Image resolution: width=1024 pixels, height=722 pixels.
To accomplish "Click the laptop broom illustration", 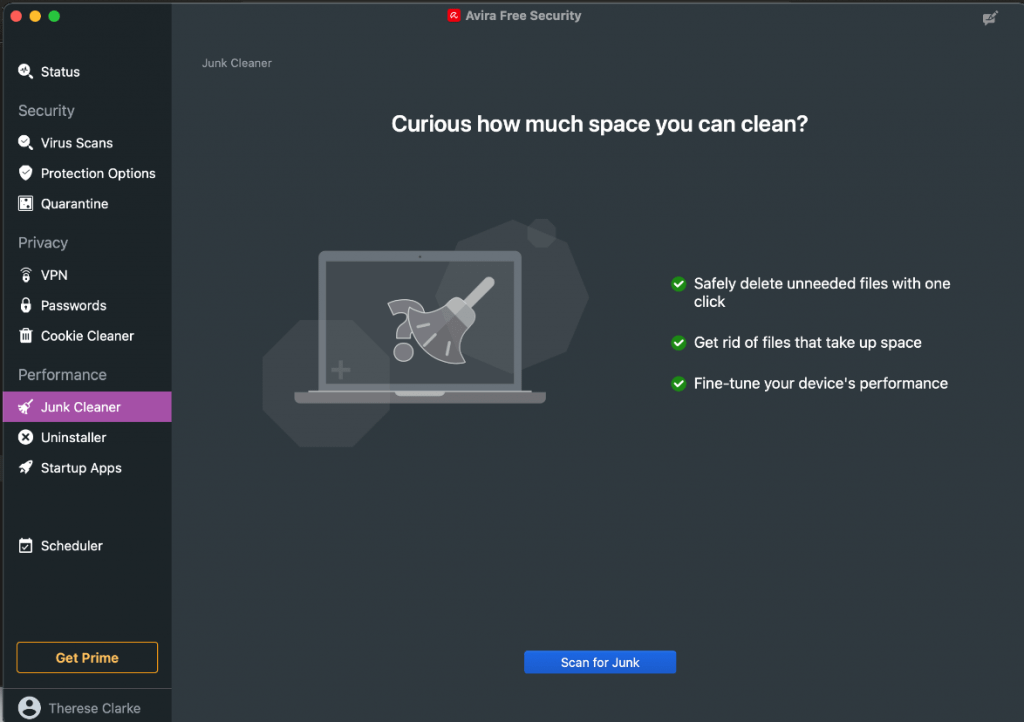I will click(x=425, y=333).
